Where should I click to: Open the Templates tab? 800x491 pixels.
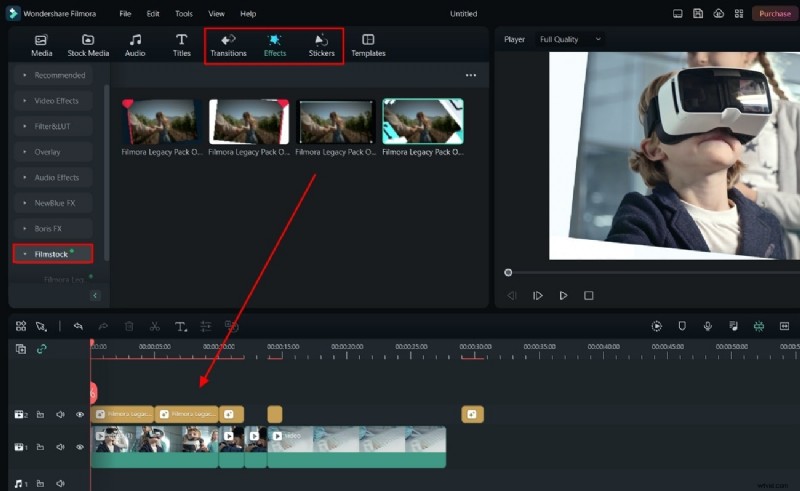[368, 45]
